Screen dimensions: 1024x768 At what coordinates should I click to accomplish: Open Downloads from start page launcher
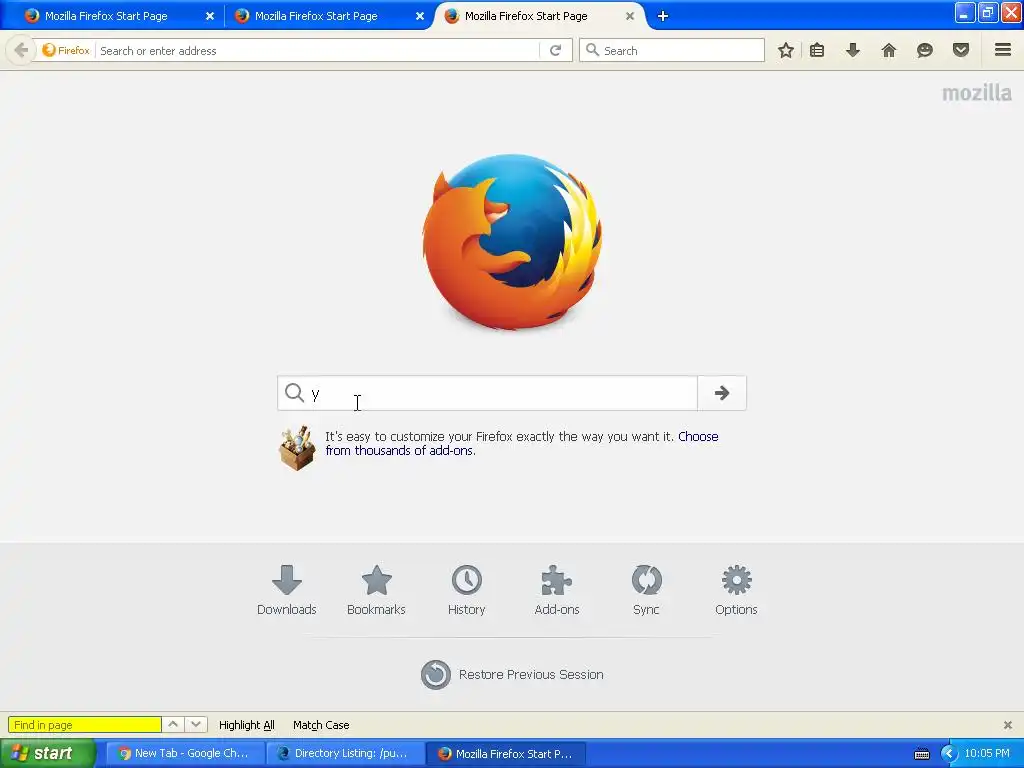click(287, 590)
